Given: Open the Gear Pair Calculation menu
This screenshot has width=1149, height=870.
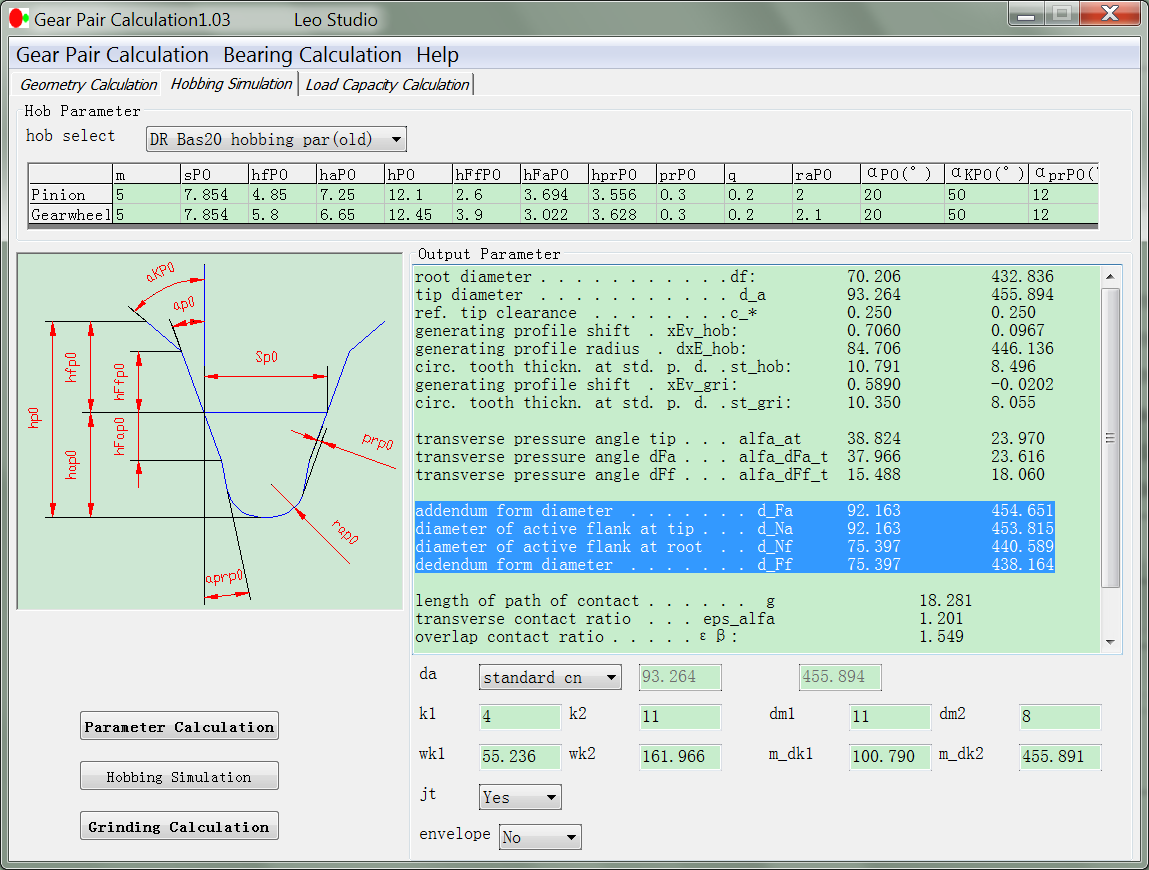Looking at the screenshot, I should click(x=112, y=55).
